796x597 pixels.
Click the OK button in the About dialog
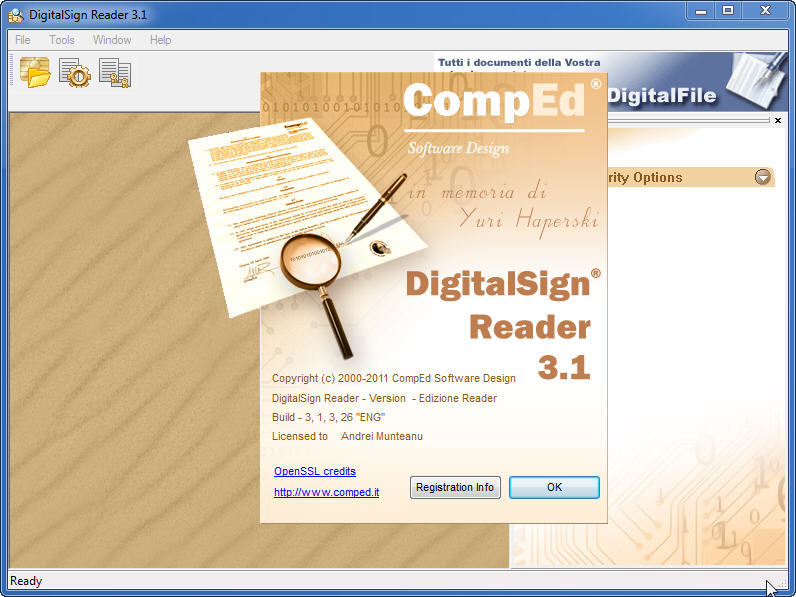click(554, 487)
